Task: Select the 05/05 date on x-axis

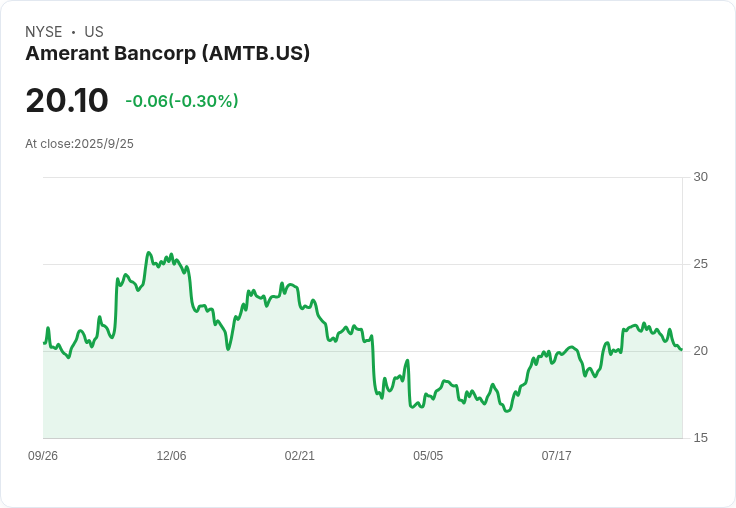Action: pos(428,456)
